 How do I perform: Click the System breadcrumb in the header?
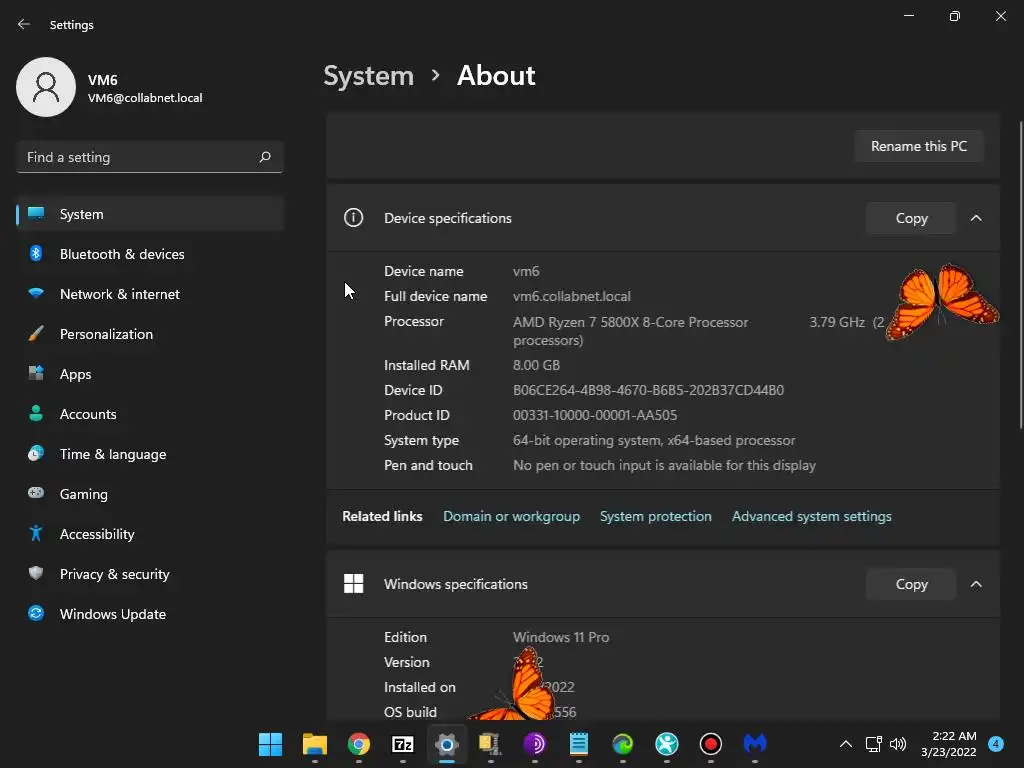pos(368,76)
